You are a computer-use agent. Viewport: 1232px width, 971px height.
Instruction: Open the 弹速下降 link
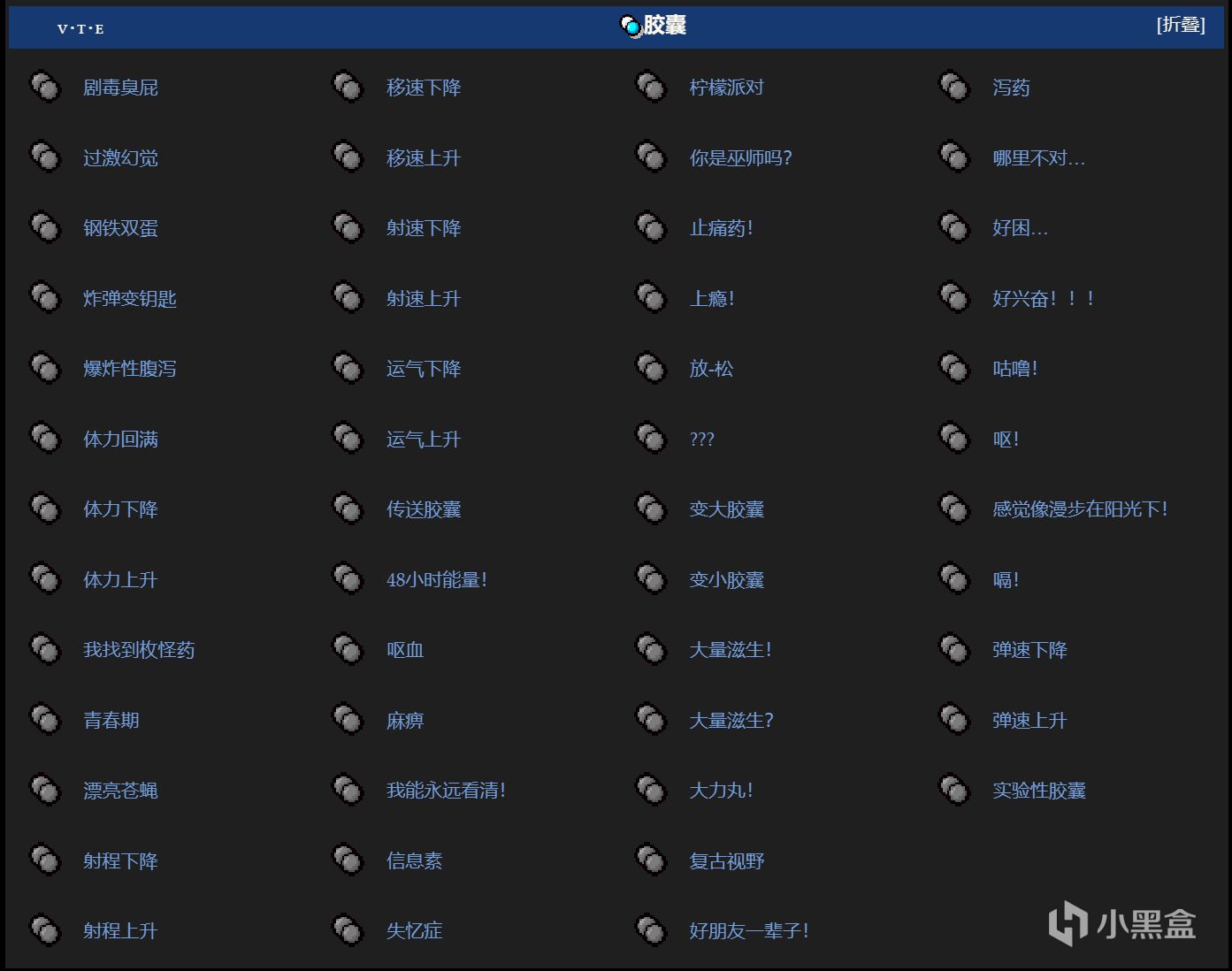(1029, 650)
